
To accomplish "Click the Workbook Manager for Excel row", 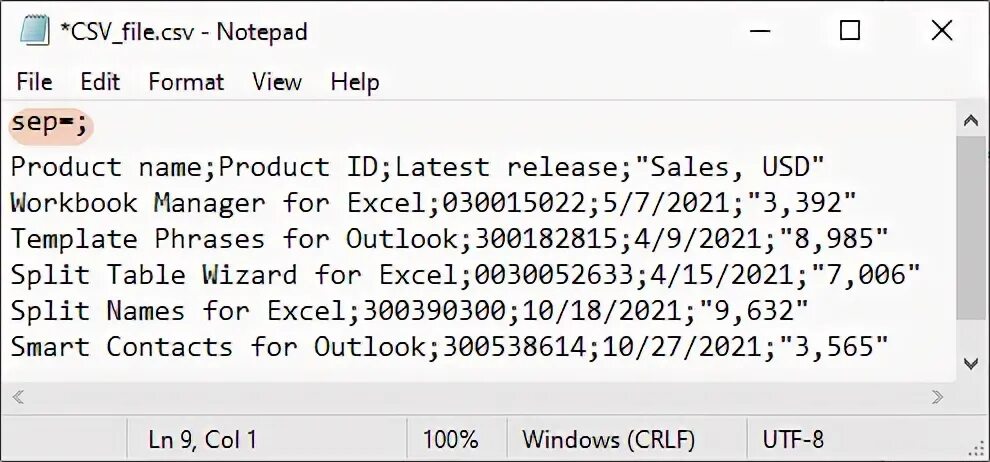I will (x=433, y=203).
